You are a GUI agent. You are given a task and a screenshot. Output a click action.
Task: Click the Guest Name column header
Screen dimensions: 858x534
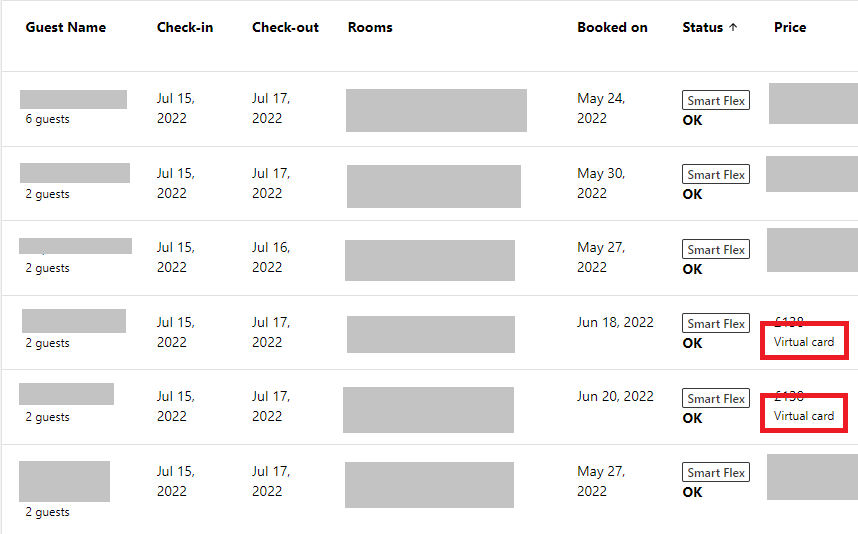(x=66, y=27)
